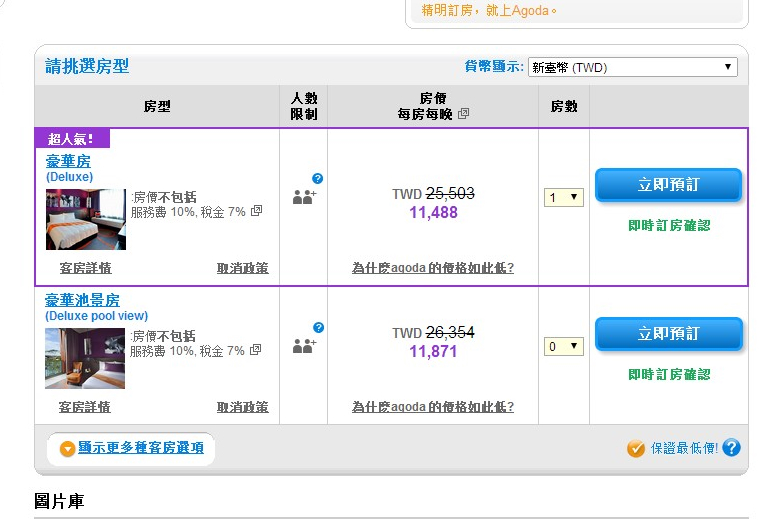This screenshot has height=523, width=781.
Task: Click the occupancy people icon for Deluxe pool view
Action: pyautogui.click(x=304, y=346)
